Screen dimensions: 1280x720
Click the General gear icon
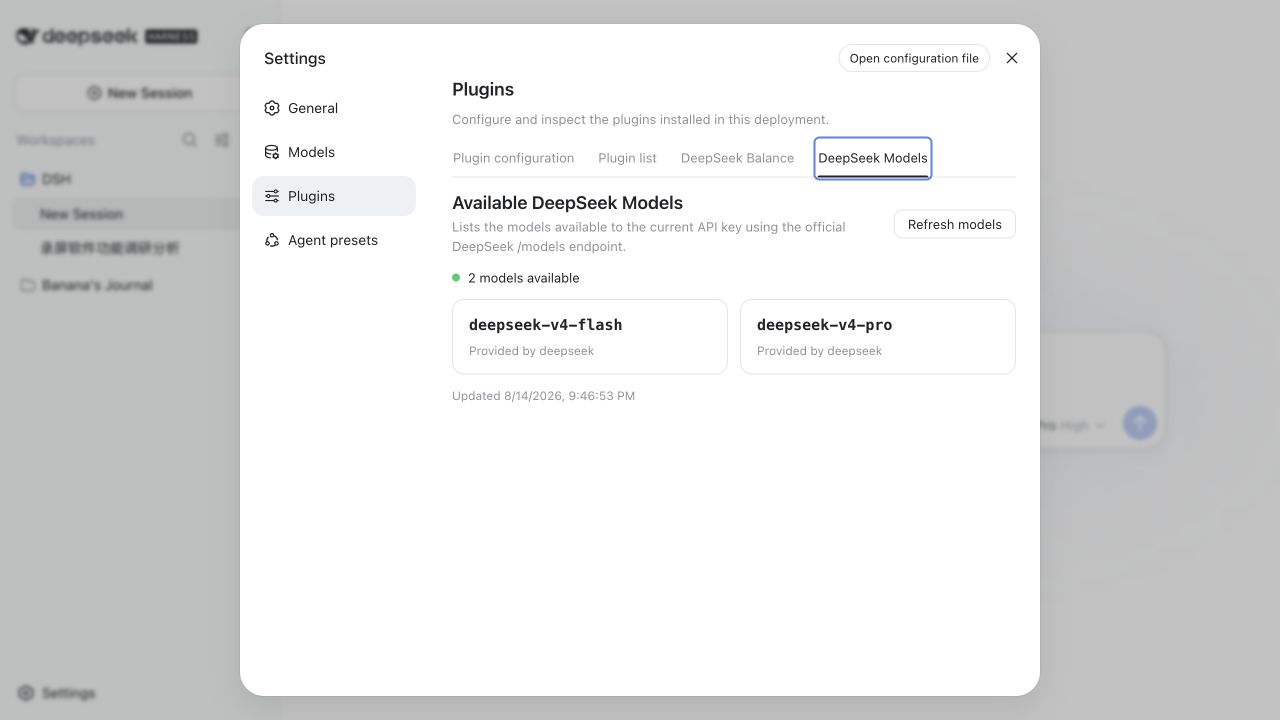point(272,108)
